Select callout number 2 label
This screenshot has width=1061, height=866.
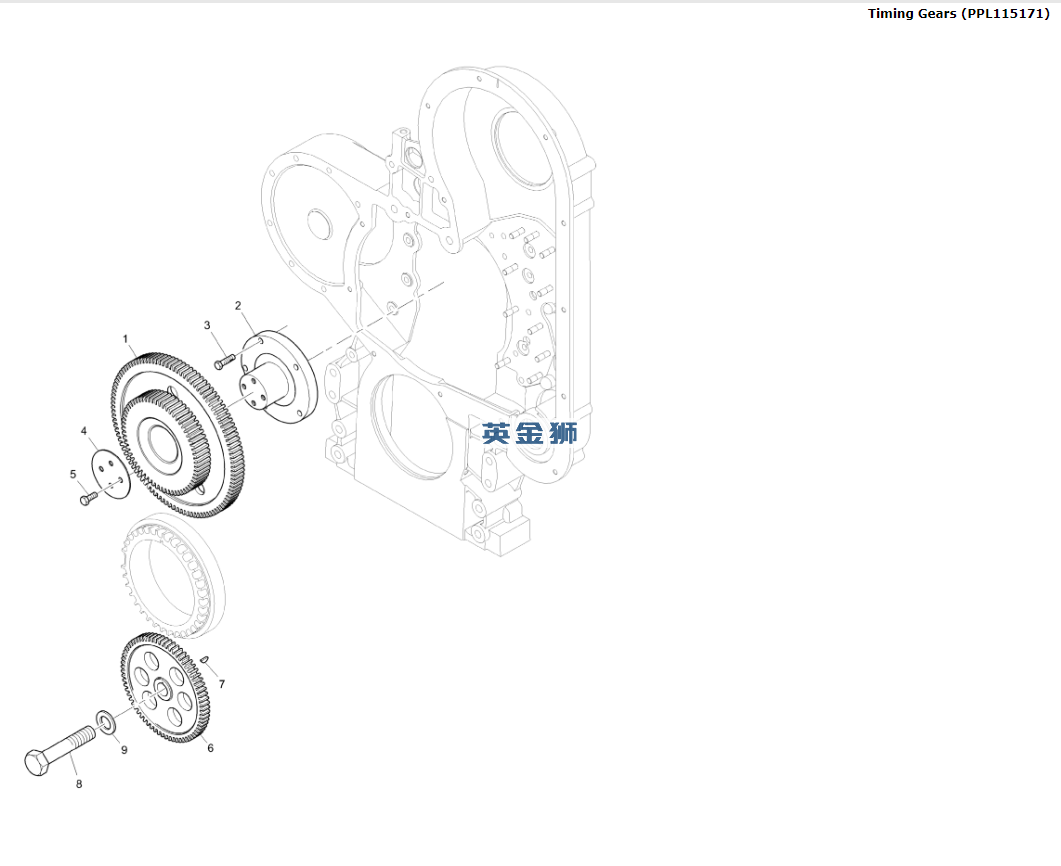[x=238, y=306]
